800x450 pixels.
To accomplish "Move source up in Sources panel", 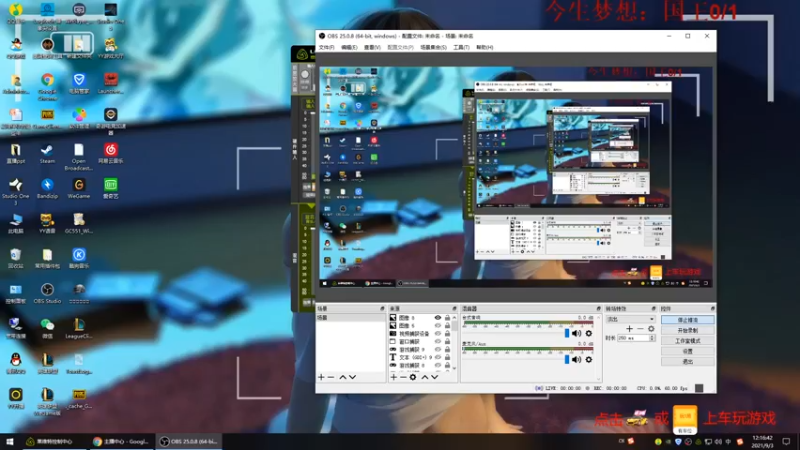I will coord(424,377).
